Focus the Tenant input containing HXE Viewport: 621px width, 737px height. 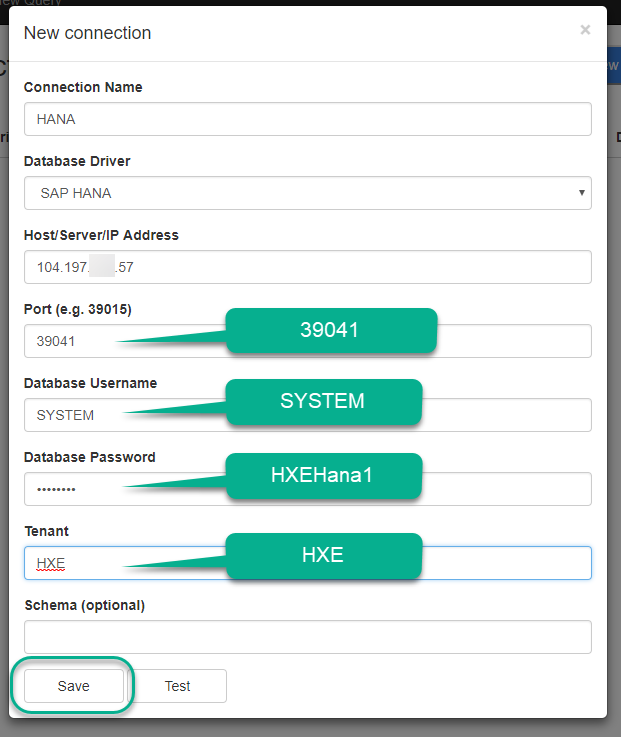[307, 563]
